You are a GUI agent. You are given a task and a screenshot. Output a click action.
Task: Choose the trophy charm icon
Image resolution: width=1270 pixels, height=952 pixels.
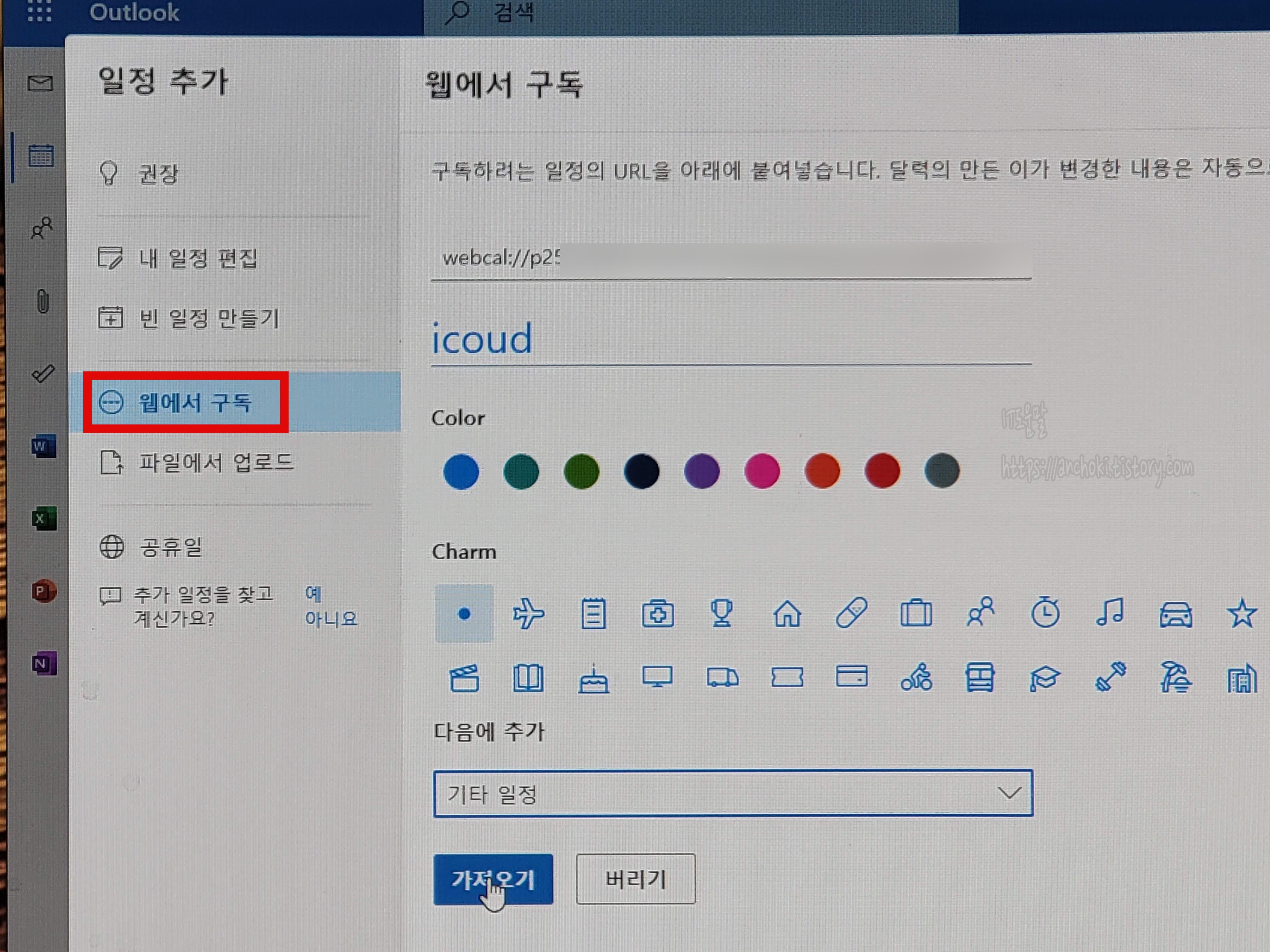coord(722,613)
